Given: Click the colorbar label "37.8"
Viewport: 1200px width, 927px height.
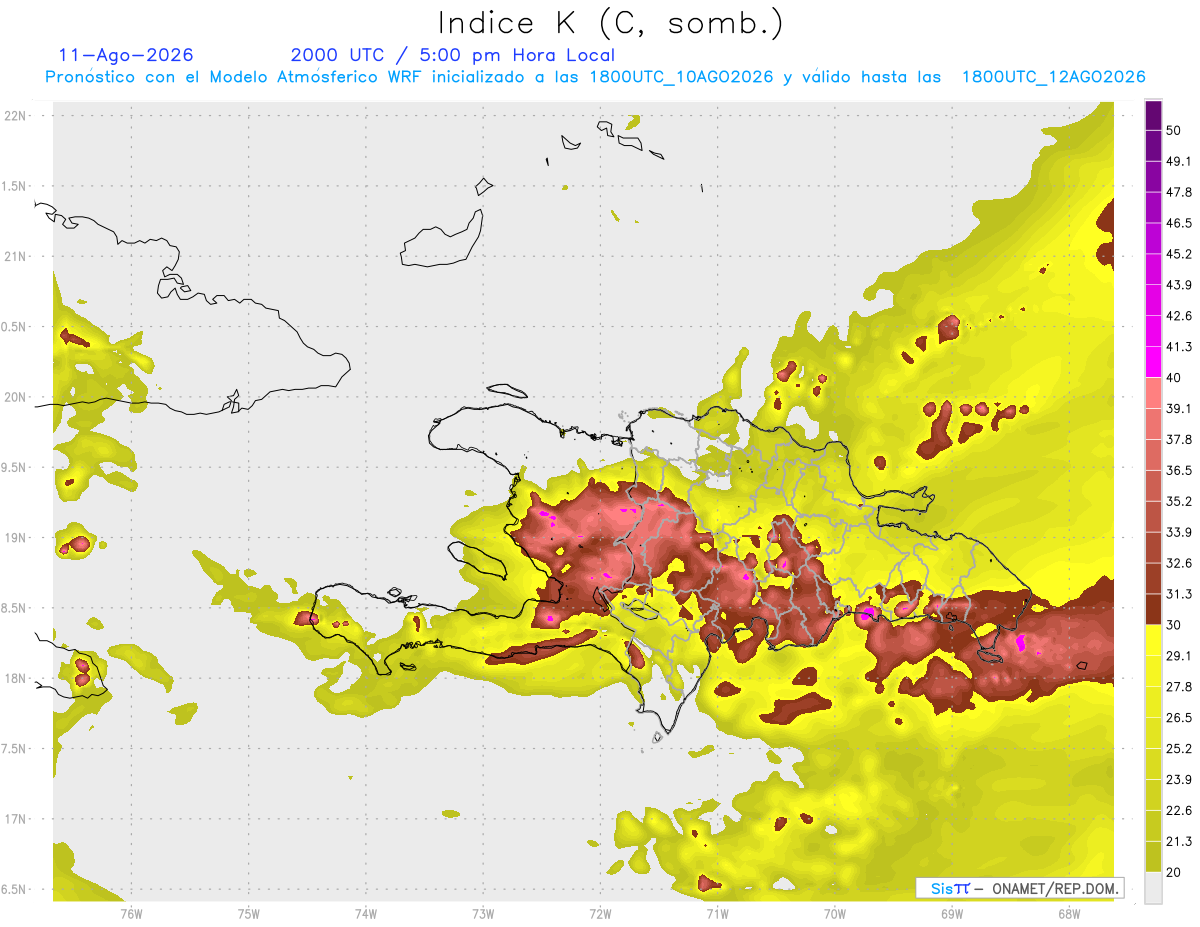Looking at the screenshot, I should 1179,439.
